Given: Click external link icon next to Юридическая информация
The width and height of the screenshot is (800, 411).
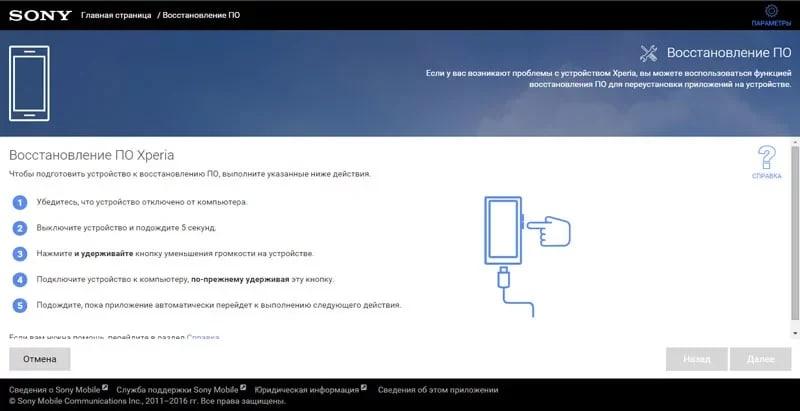Looking at the screenshot, I should click(x=364, y=388).
